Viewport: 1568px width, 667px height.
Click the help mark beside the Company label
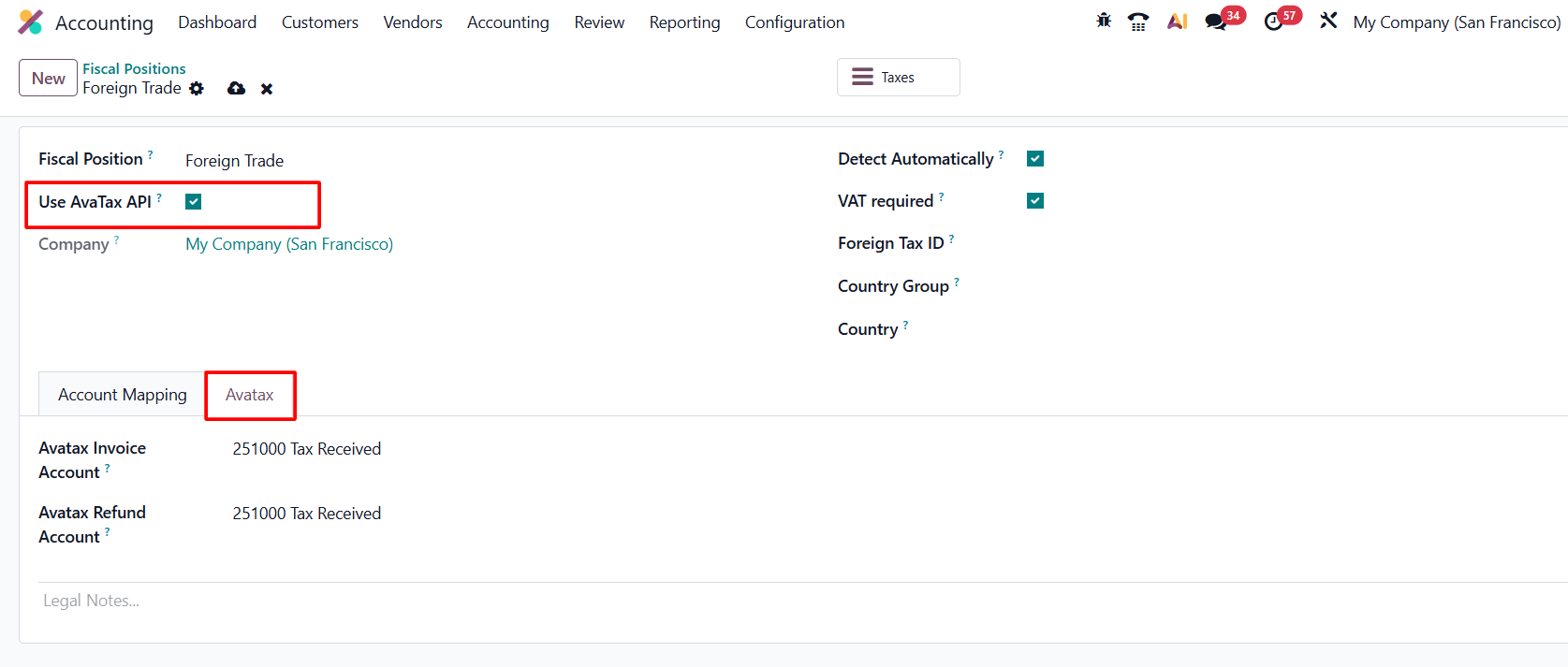[116, 239]
